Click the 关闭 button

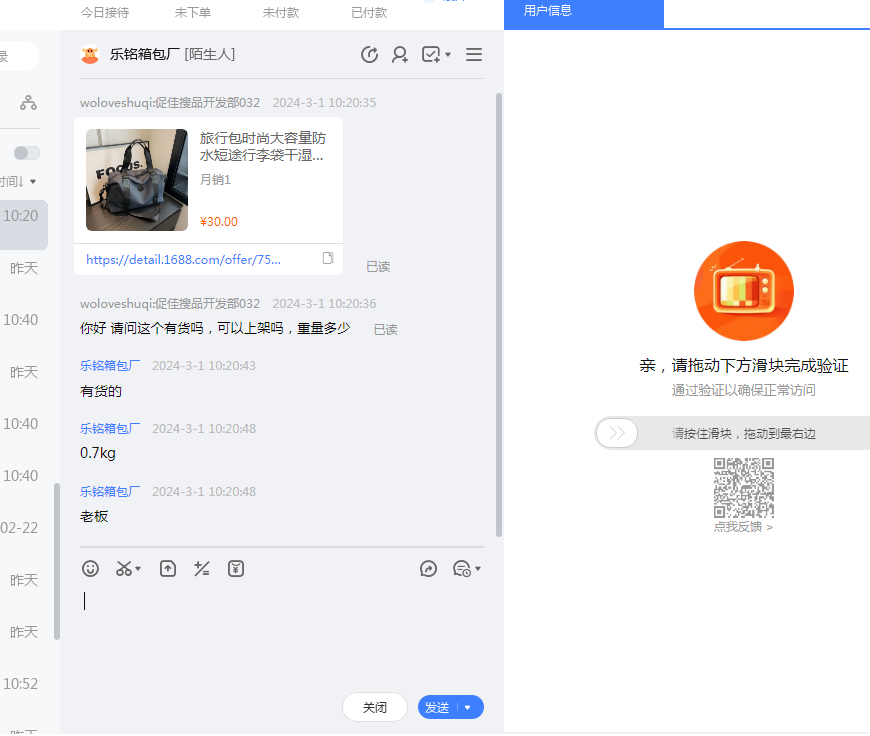[375, 707]
